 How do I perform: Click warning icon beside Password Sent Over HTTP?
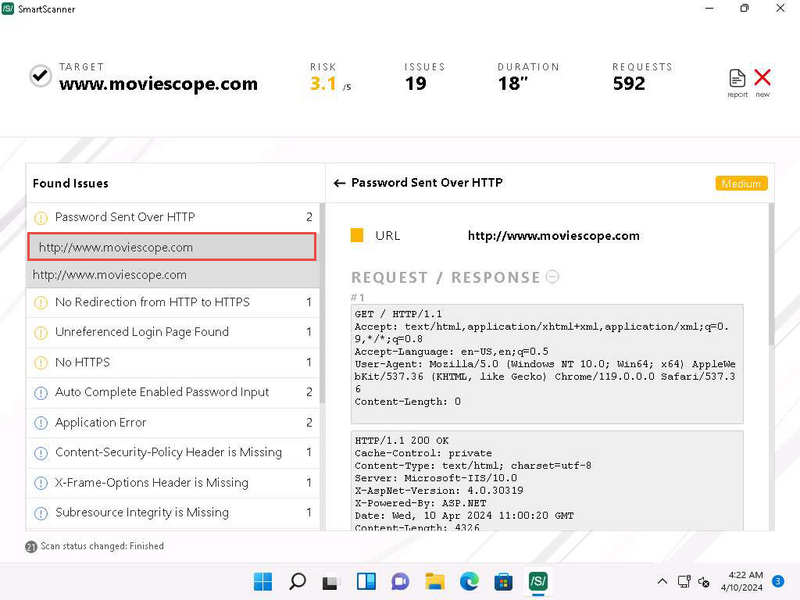pos(41,218)
